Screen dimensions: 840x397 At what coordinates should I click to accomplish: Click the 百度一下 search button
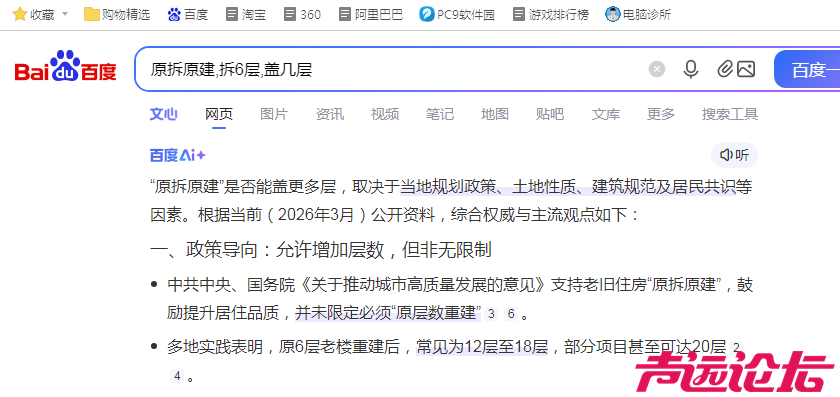point(807,69)
